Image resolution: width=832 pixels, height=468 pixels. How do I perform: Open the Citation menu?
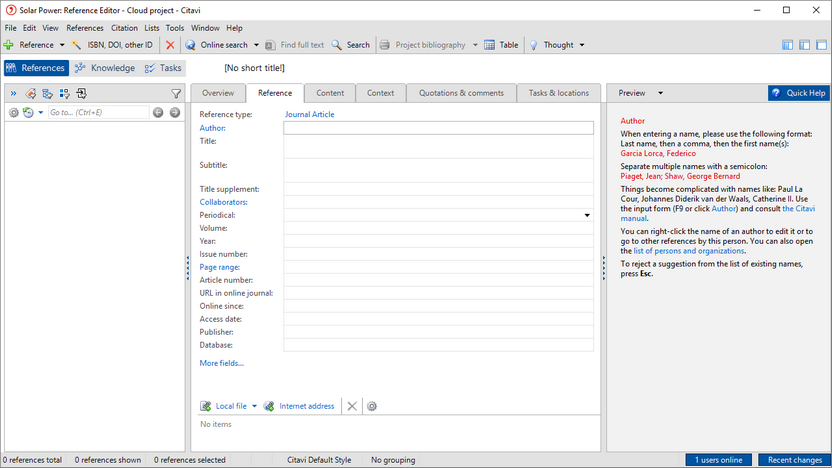click(x=124, y=28)
